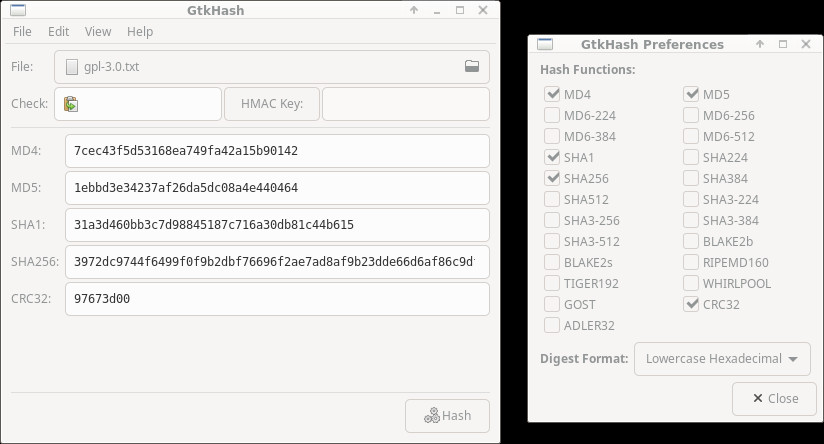Screen dimensions: 824x444
Task: Click the keep-above arrow in Preferences title bar
Action: pos(760,44)
